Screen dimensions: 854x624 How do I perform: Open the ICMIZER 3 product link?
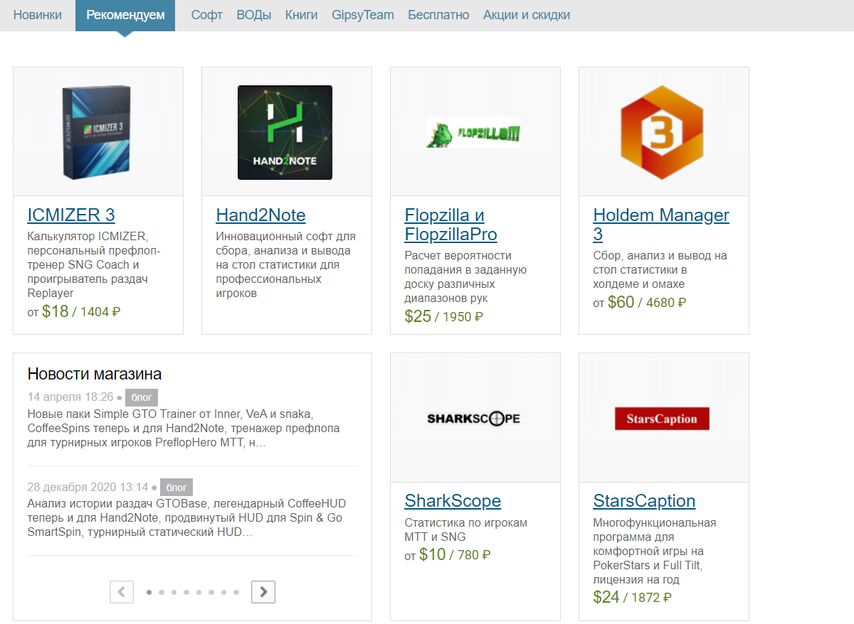[x=71, y=215]
